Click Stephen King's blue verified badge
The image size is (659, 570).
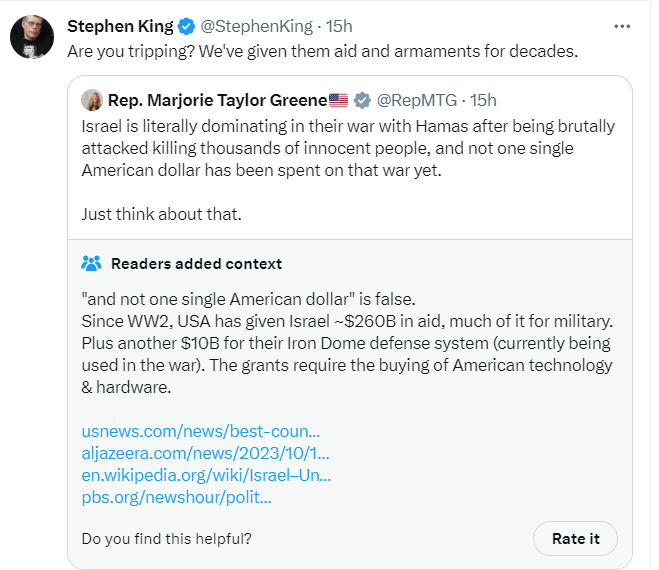[186, 26]
